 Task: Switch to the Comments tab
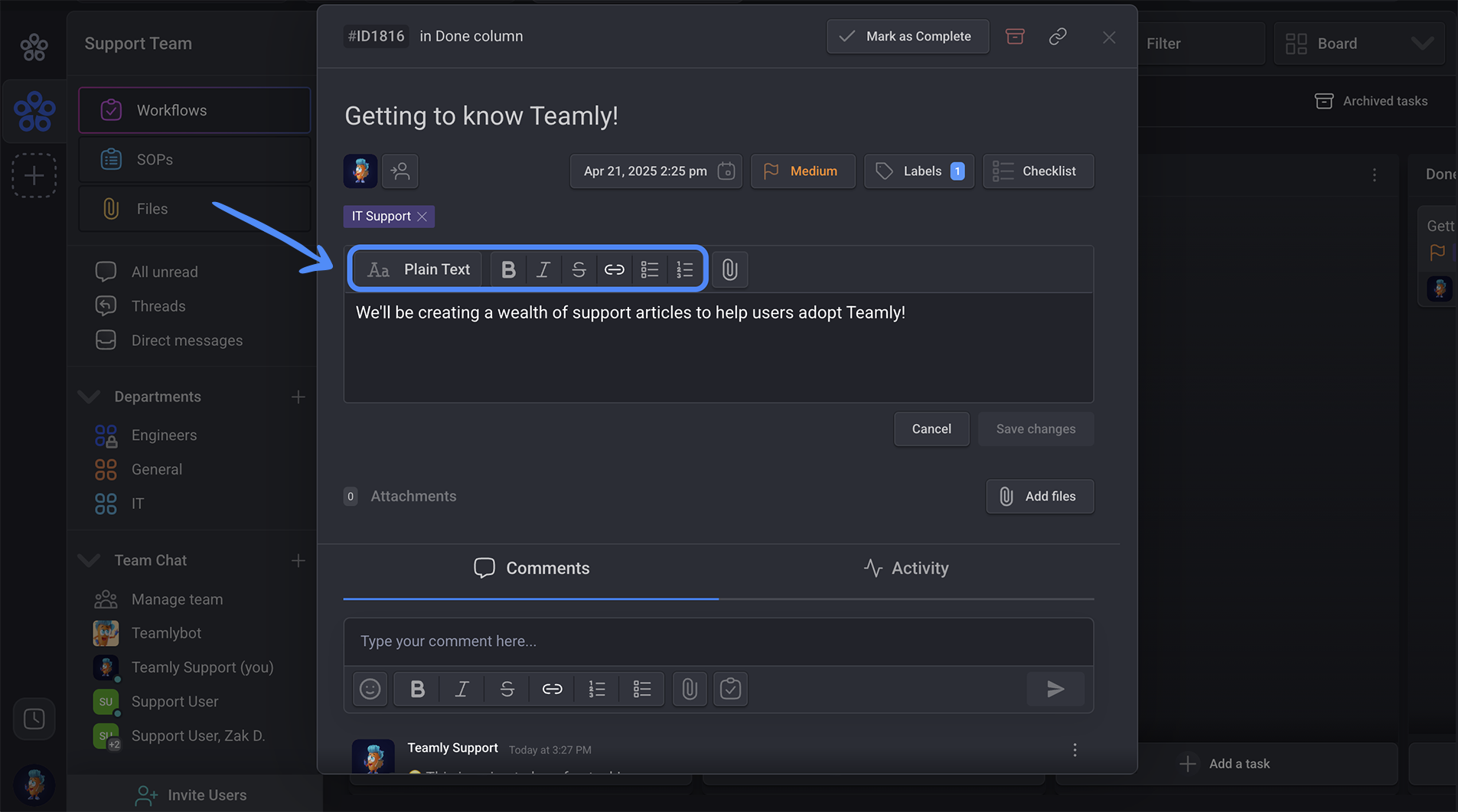[531, 568]
